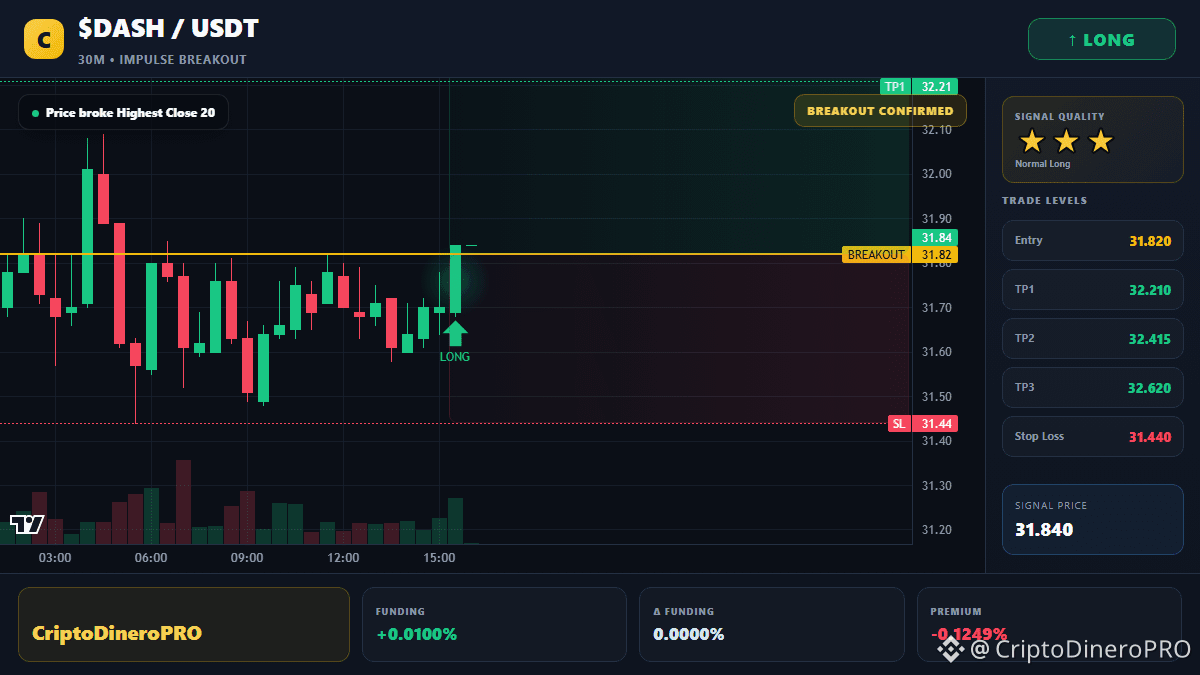The width and height of the screenshot is (1200, 675).
Task: Click the 32.00 price axis label
Action: pos(937,174)
